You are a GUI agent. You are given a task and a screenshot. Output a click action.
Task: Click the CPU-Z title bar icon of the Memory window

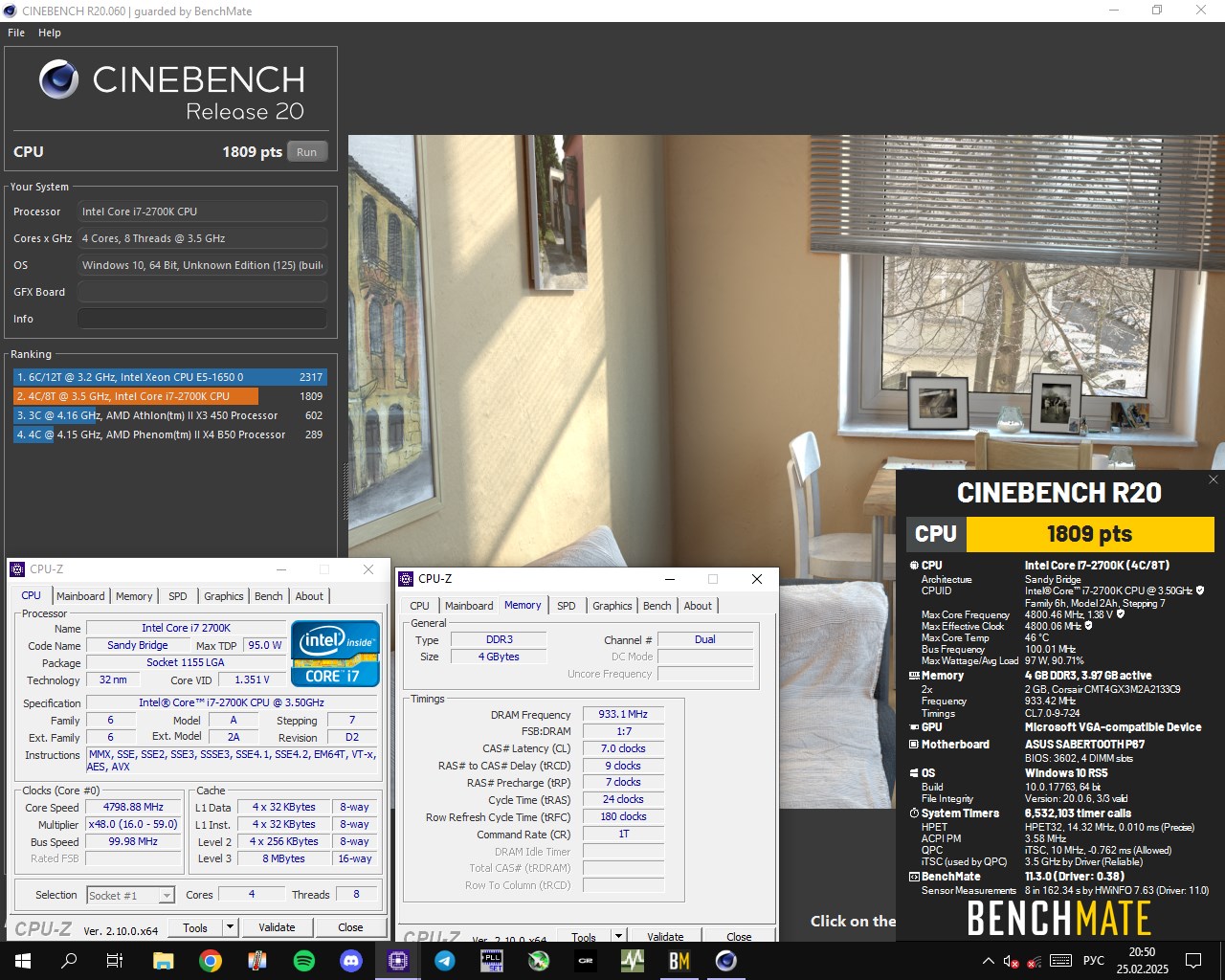tap(406, 579)
